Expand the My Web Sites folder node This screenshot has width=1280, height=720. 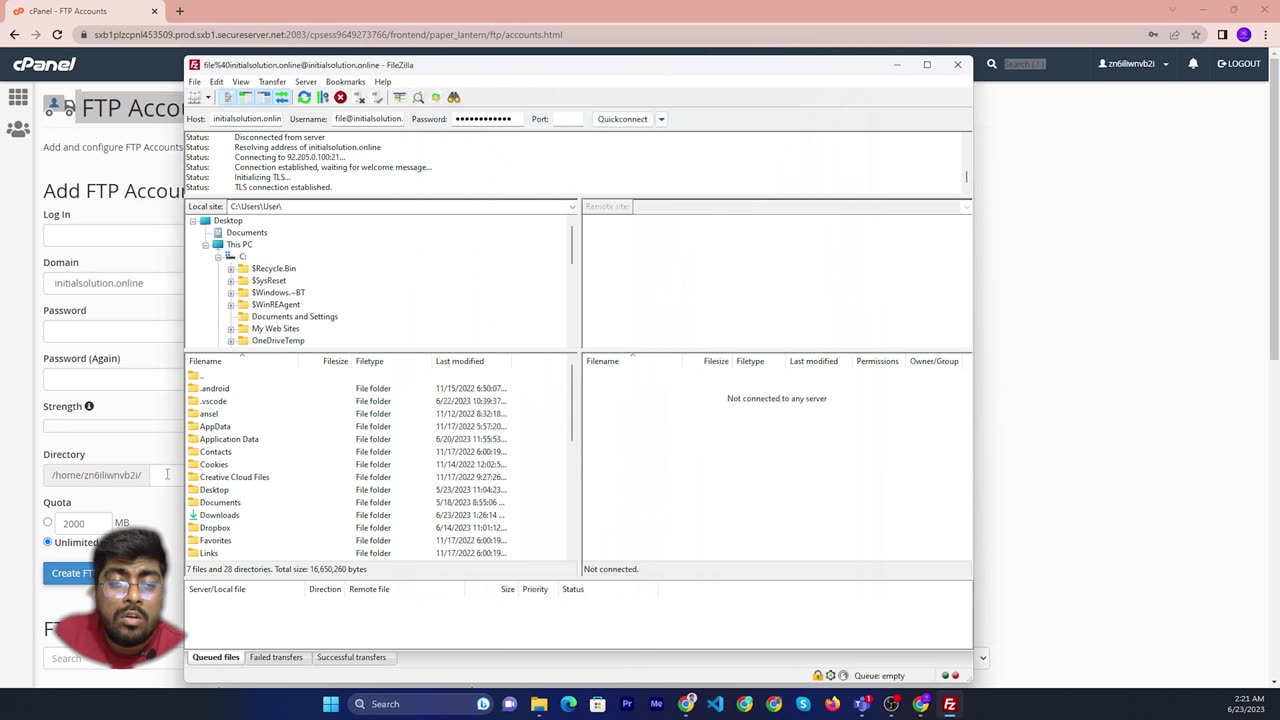[231, 329]
